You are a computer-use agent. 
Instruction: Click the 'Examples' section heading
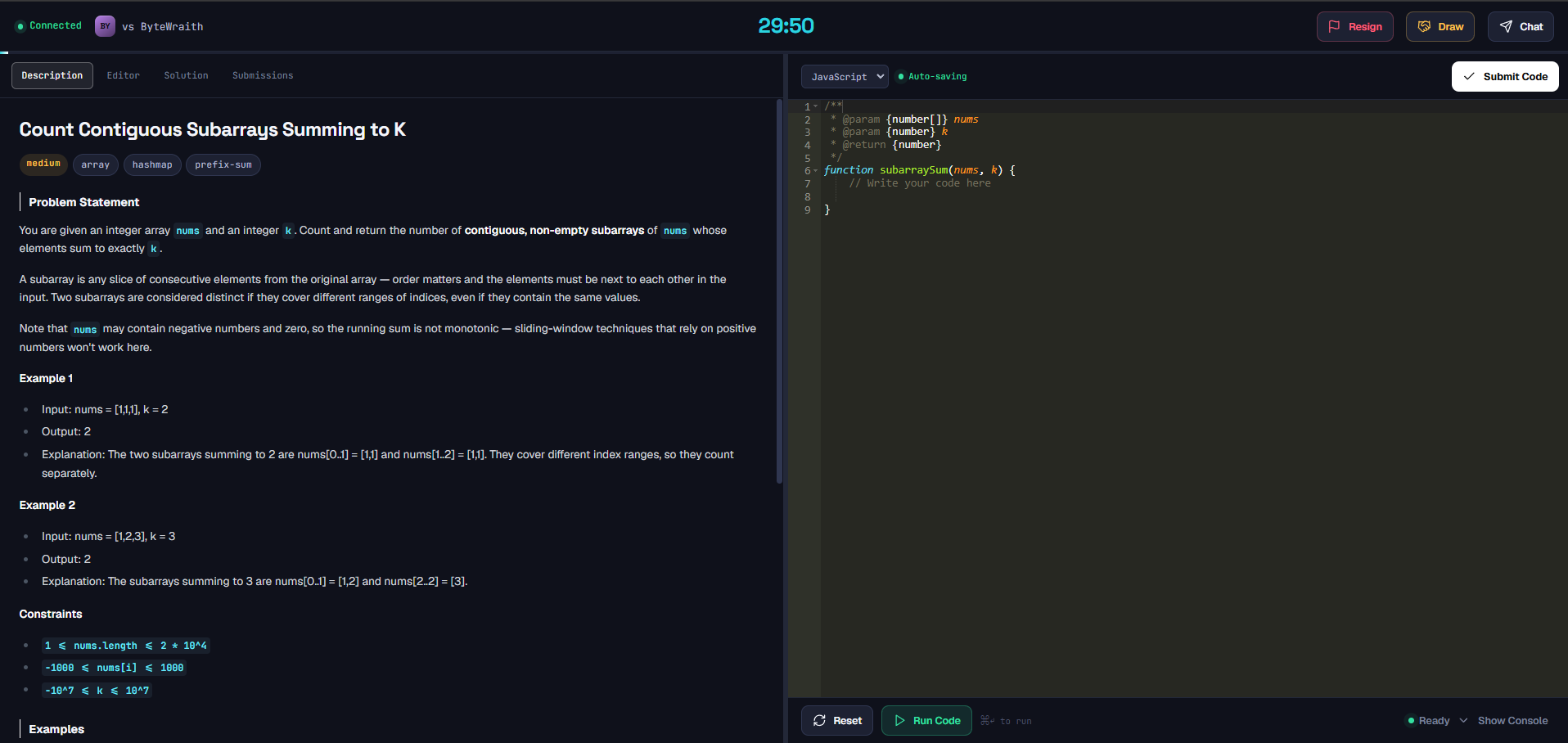(56, 729)
